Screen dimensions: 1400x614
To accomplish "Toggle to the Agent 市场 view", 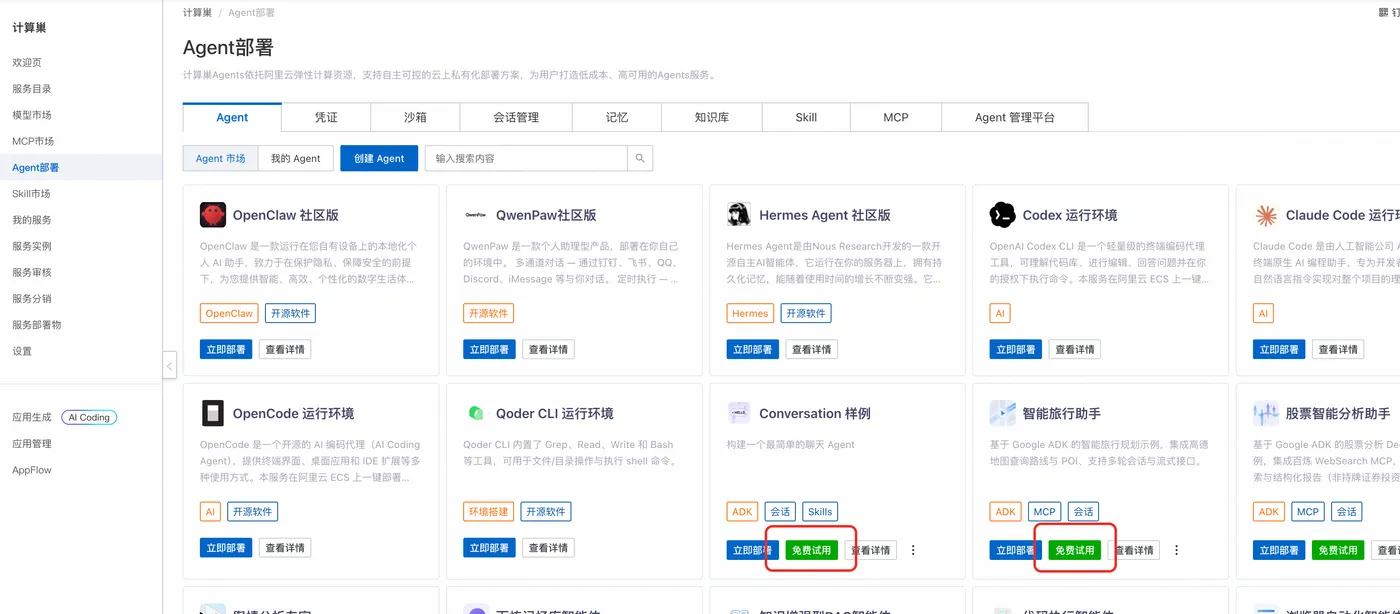I will pyautogui.click(x=220, y=158).
